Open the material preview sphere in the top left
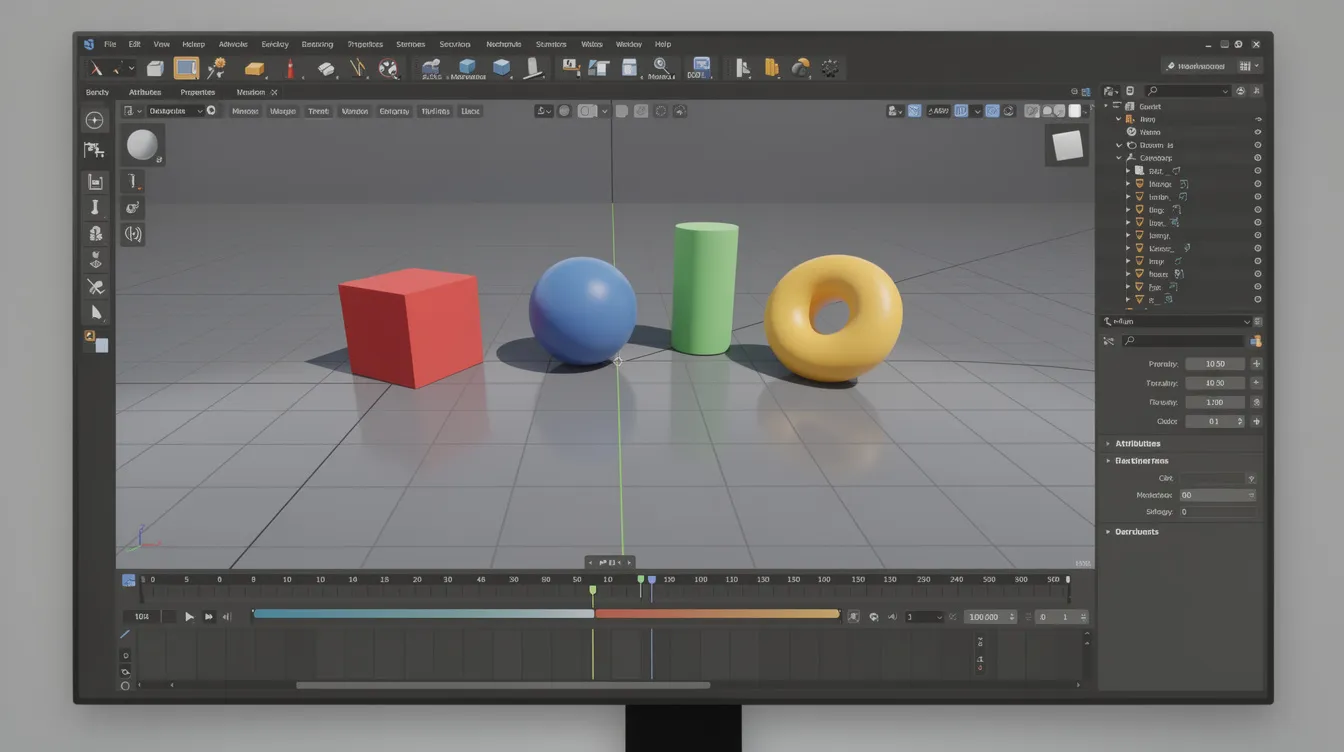 click(142, 146)
